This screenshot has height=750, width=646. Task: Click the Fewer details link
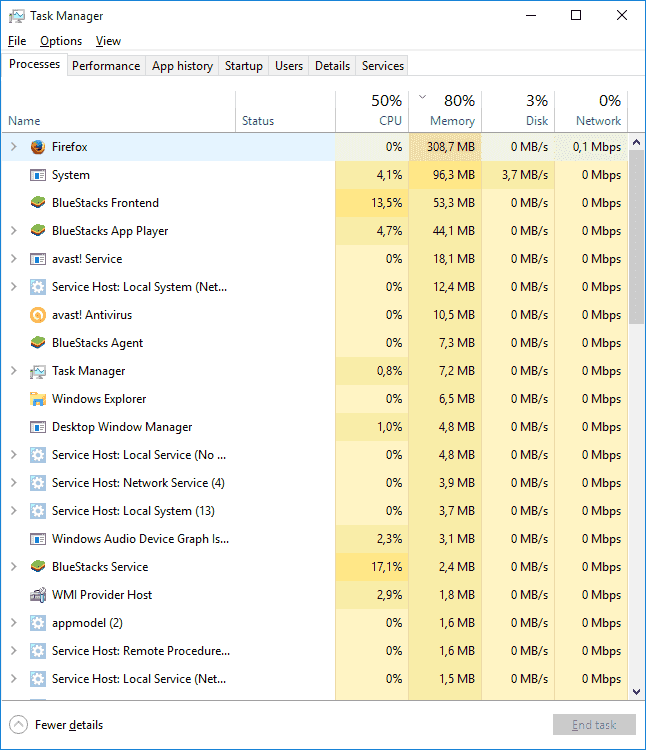point(69,725)
